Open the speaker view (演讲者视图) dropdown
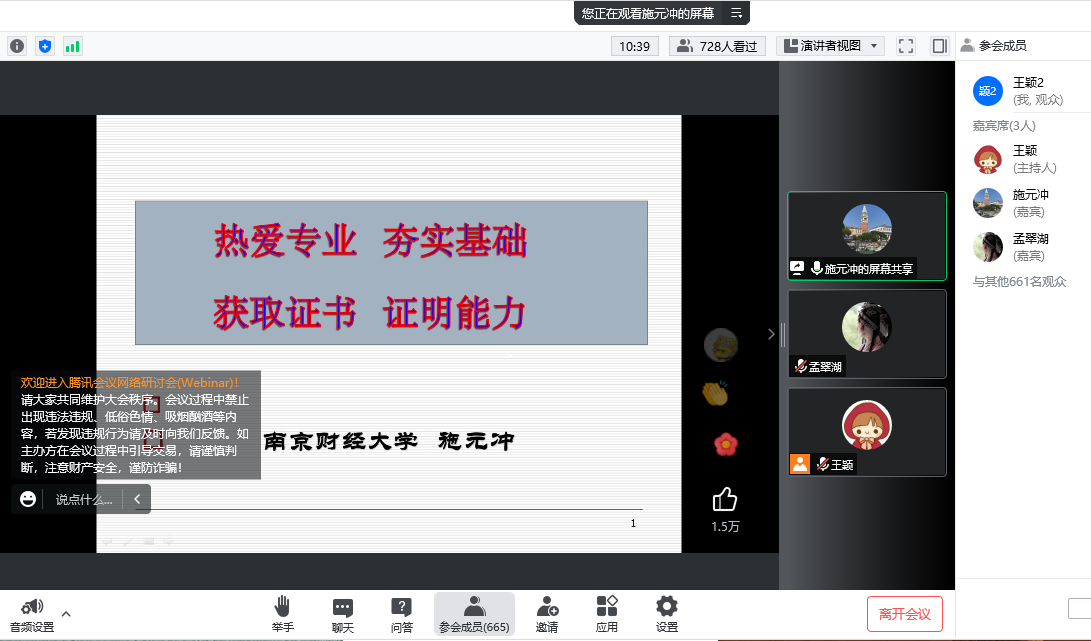1091x641 pixels. (x=830, y=46)
